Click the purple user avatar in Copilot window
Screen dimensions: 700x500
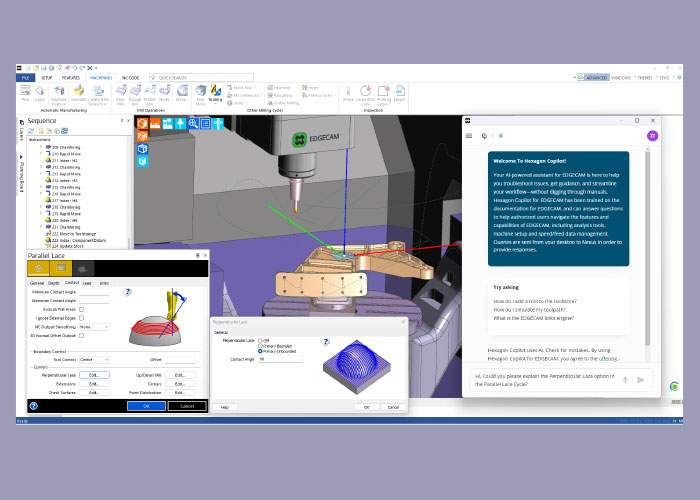pyautogui.click(x=652, y=136)
